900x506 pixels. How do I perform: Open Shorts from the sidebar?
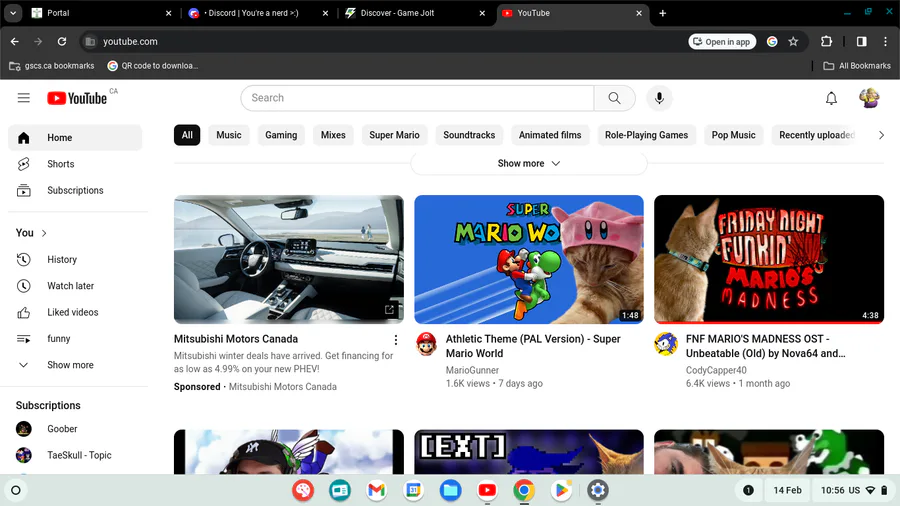75,164
